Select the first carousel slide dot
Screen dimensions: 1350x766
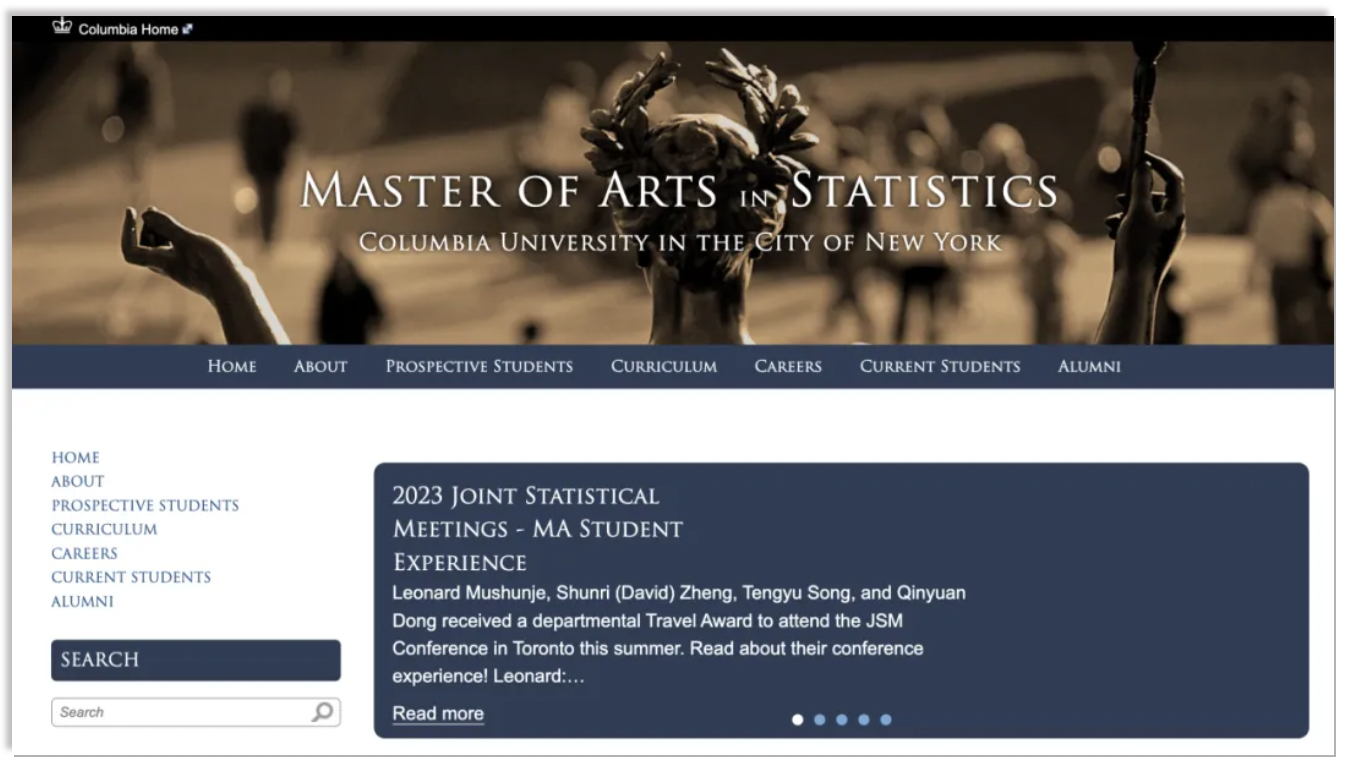tap(797, 719)
